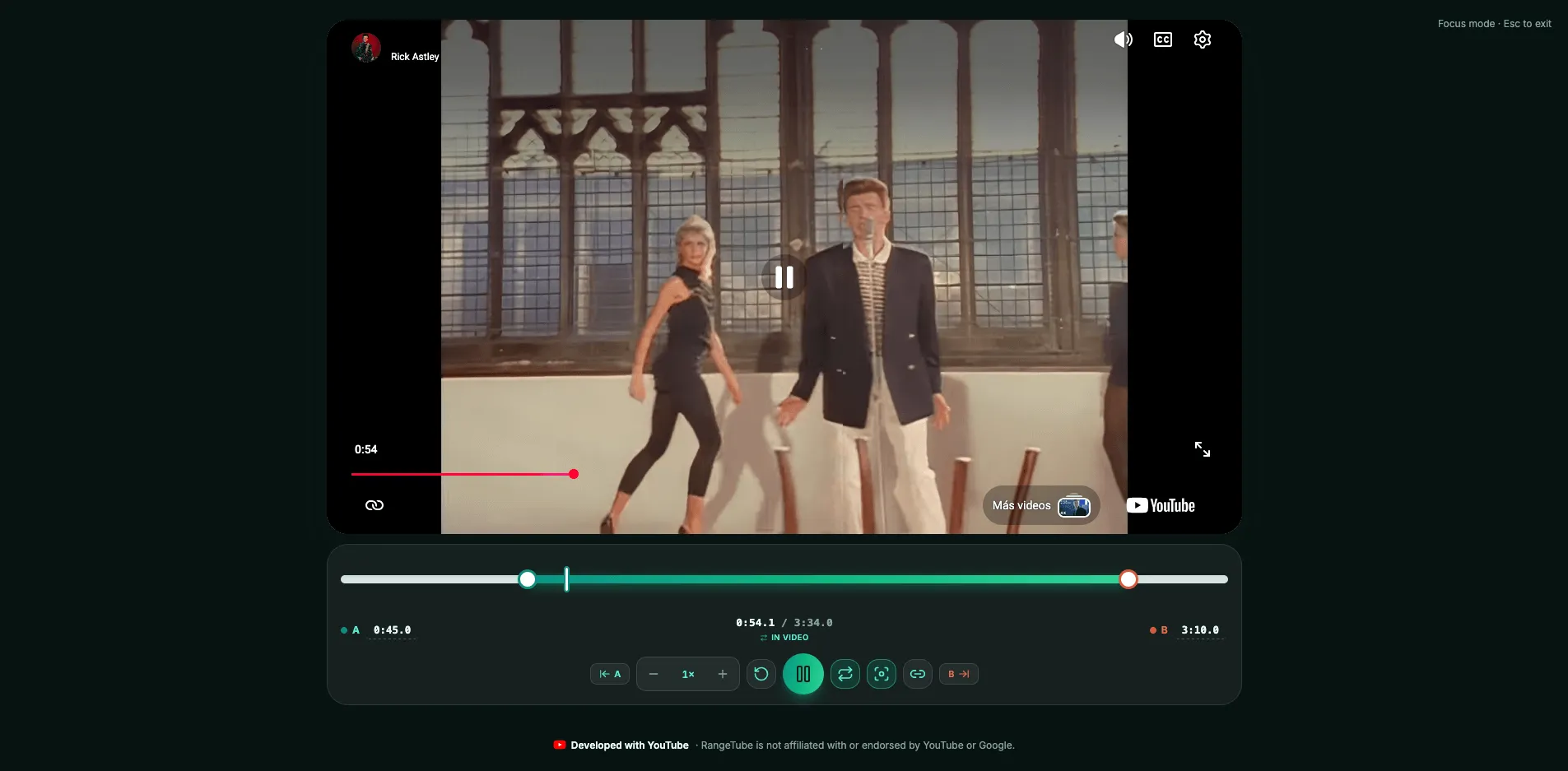Toggle loop repeat mode
This screenshot has height=771, width=1568.
(x=845, y=674)
